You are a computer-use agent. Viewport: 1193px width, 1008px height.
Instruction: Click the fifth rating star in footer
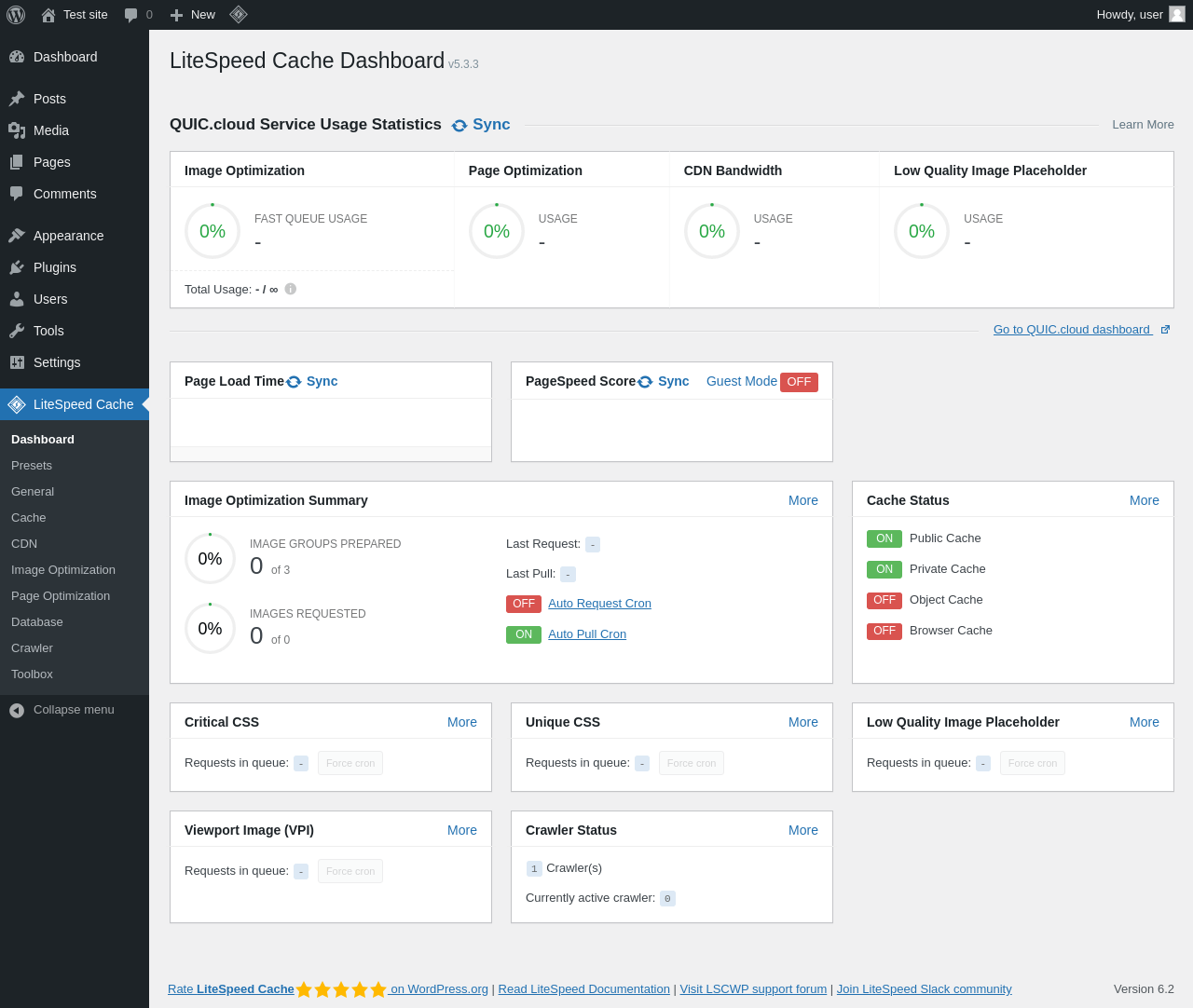point(378,989)
